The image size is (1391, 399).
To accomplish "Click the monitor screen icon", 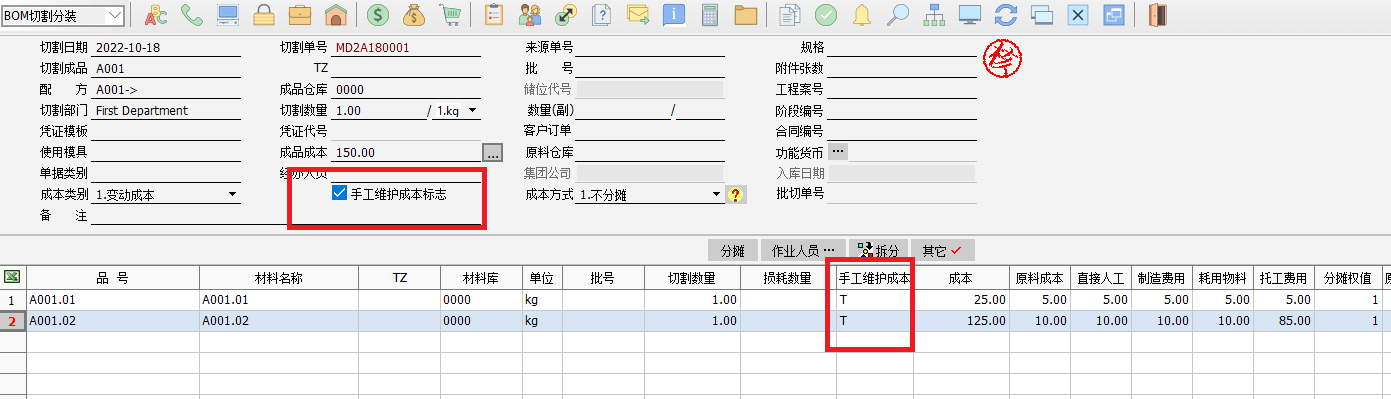I will [970, 15].
